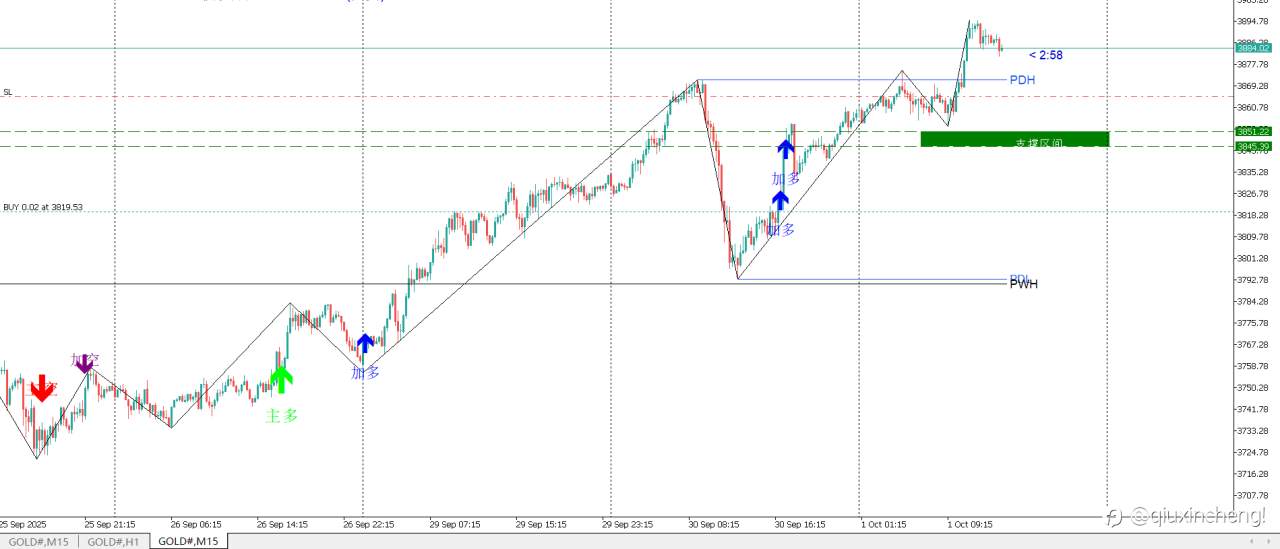Select topmost of two stacked blue arrows
The width and height of the screenshot is (1280, 549).
point(786,149)
